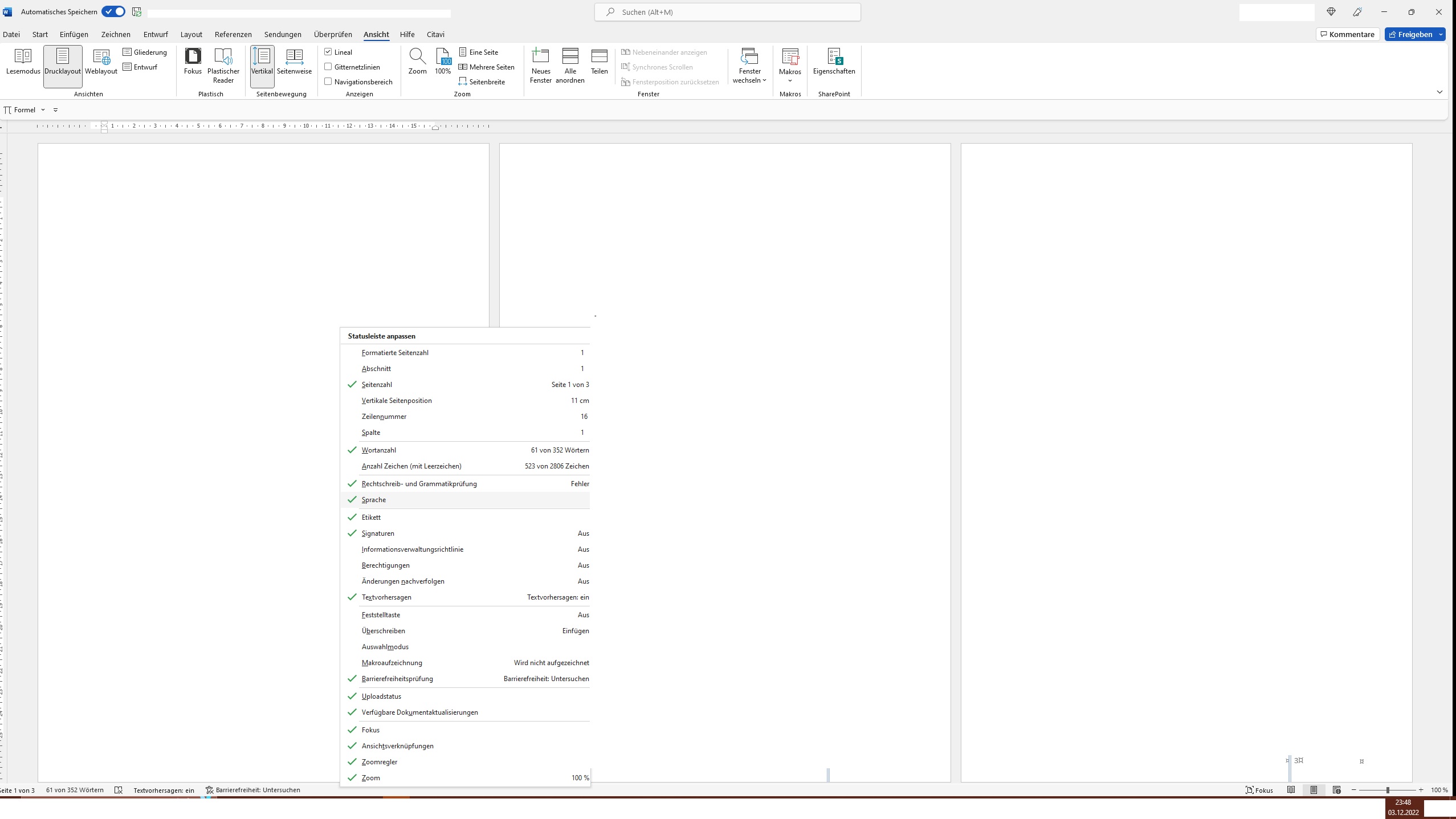Select Seitenweise page movement
This screenshot has width=1456, height=819.
(x=294, y=62)
